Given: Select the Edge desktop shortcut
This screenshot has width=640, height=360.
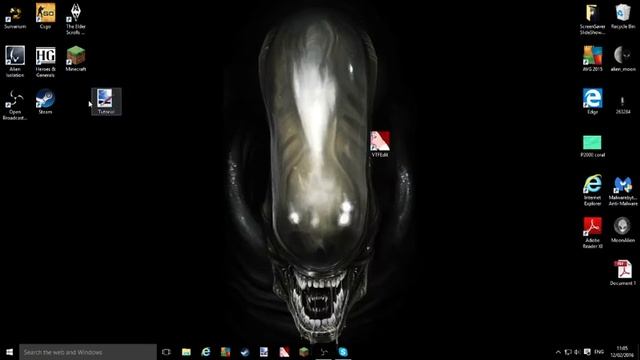Looking at the screenshot, I should pyautogui.click(x=593, y=102).
